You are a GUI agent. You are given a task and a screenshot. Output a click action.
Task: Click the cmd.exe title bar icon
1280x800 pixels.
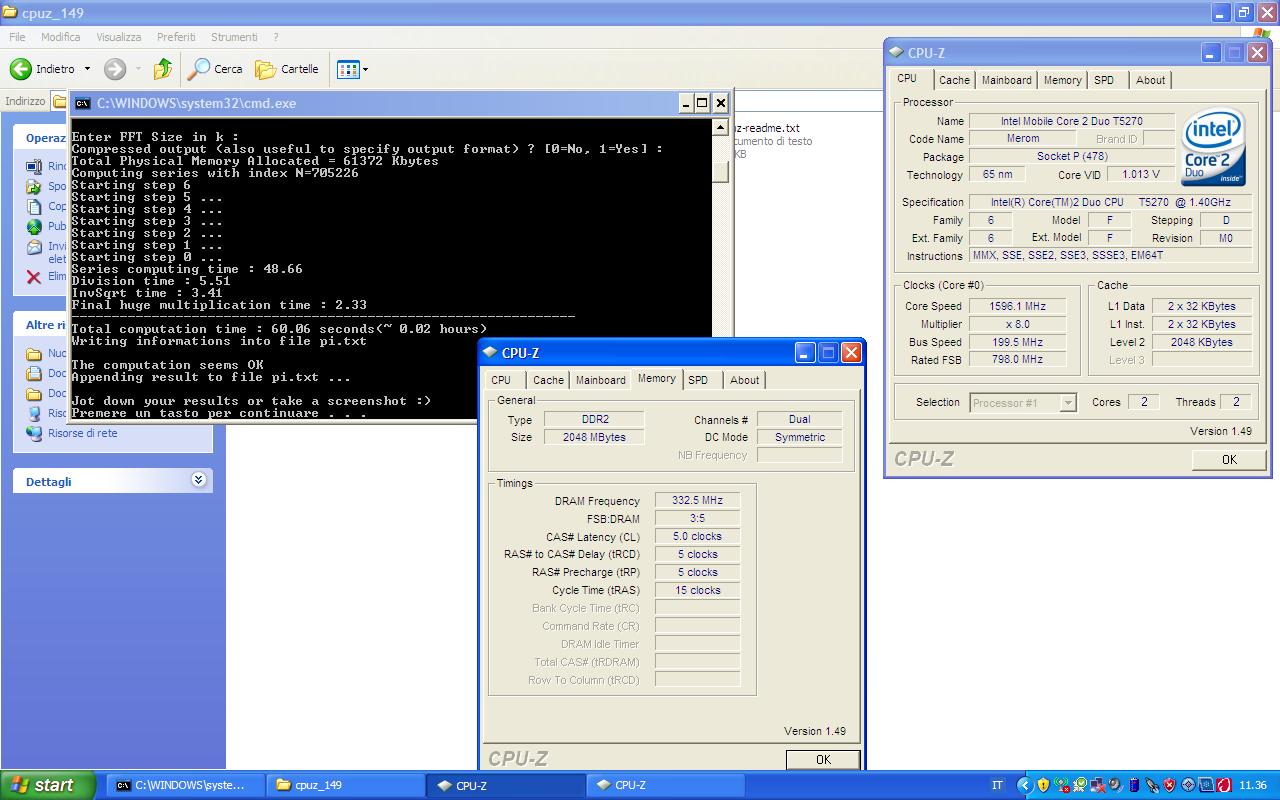(x=82, y=103)
